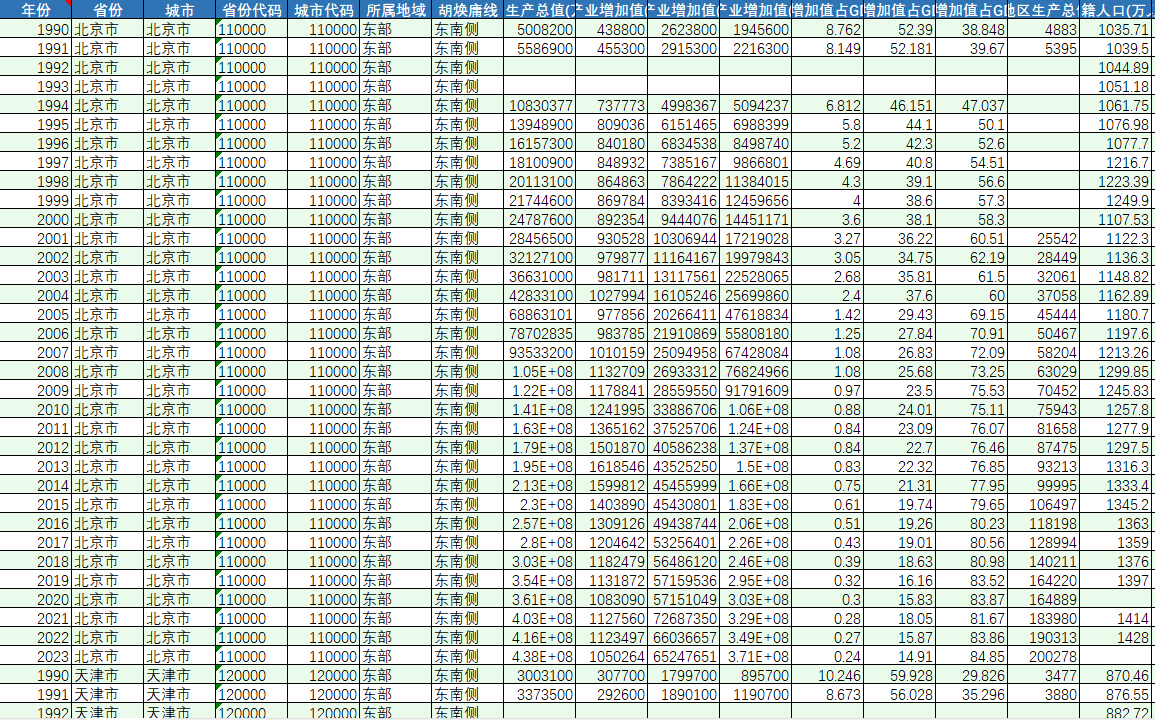Screen dimensions: 1155x720
Task: Select the cell with value 3003100
Action: 539,676
